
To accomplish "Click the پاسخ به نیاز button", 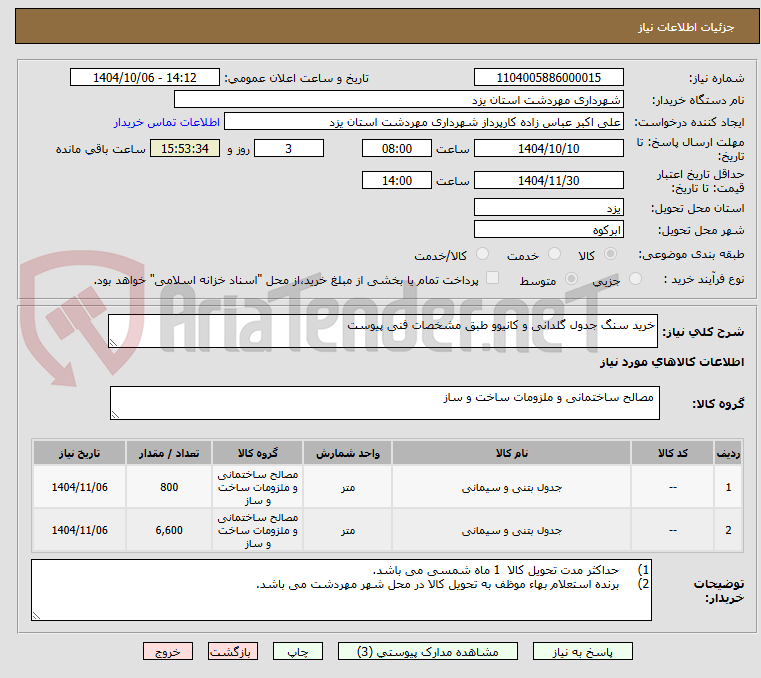I will tap(582, 651).
